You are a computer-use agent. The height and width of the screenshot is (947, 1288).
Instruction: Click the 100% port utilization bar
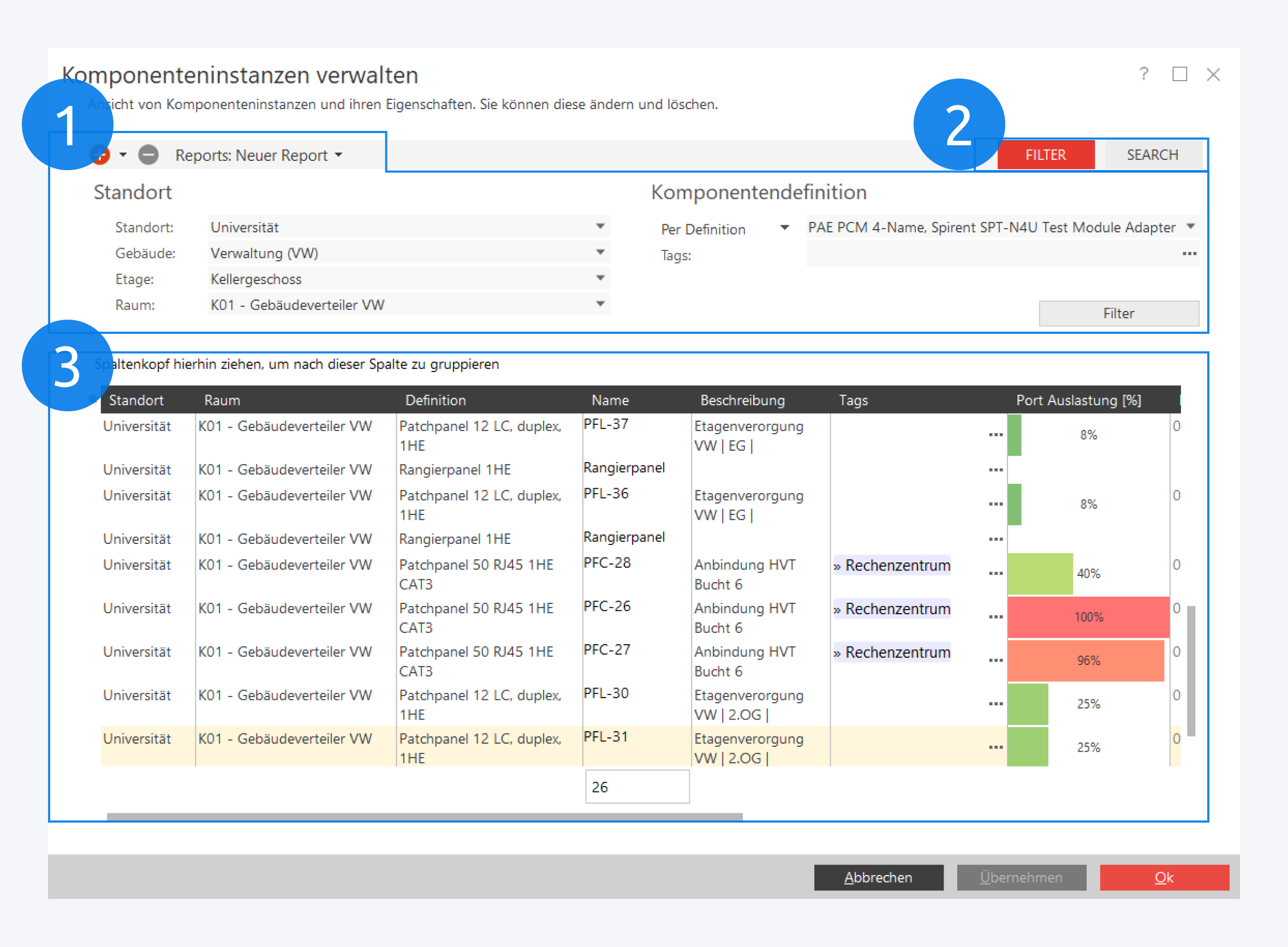coord(1088,617)
